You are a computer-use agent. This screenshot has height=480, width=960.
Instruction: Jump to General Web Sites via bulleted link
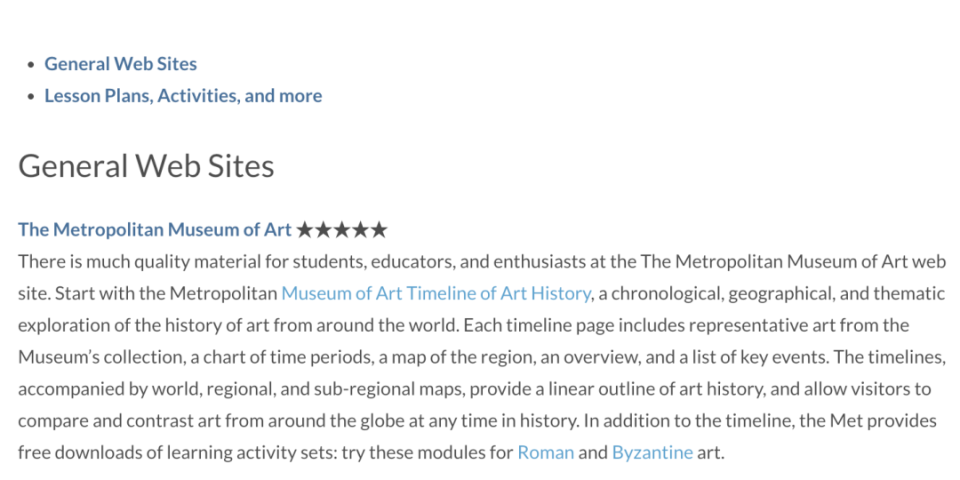[x=120, y=64]
